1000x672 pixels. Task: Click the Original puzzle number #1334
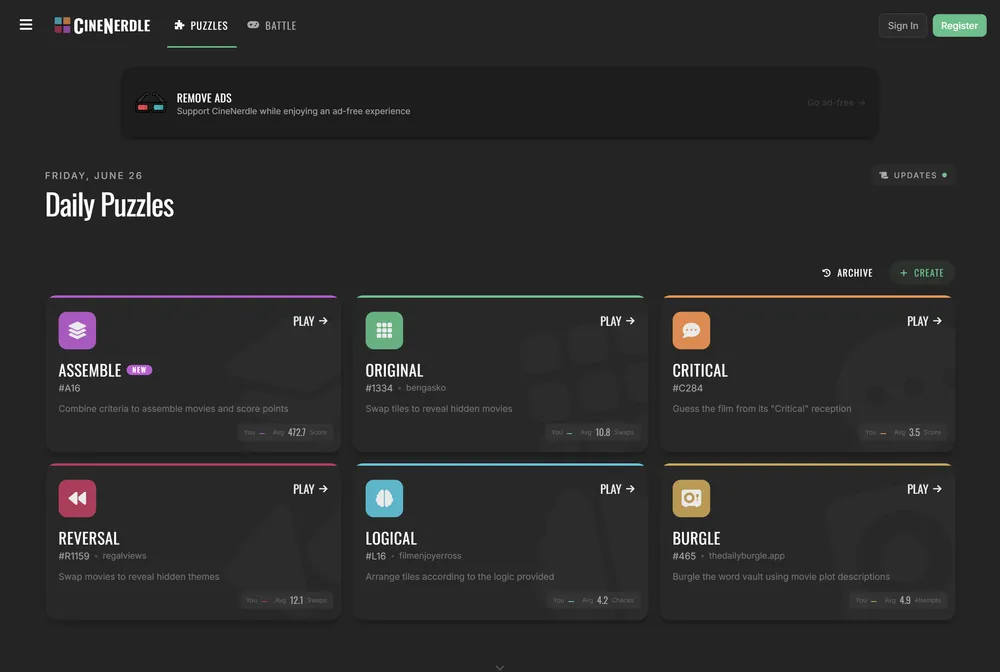tap(379, 388)
